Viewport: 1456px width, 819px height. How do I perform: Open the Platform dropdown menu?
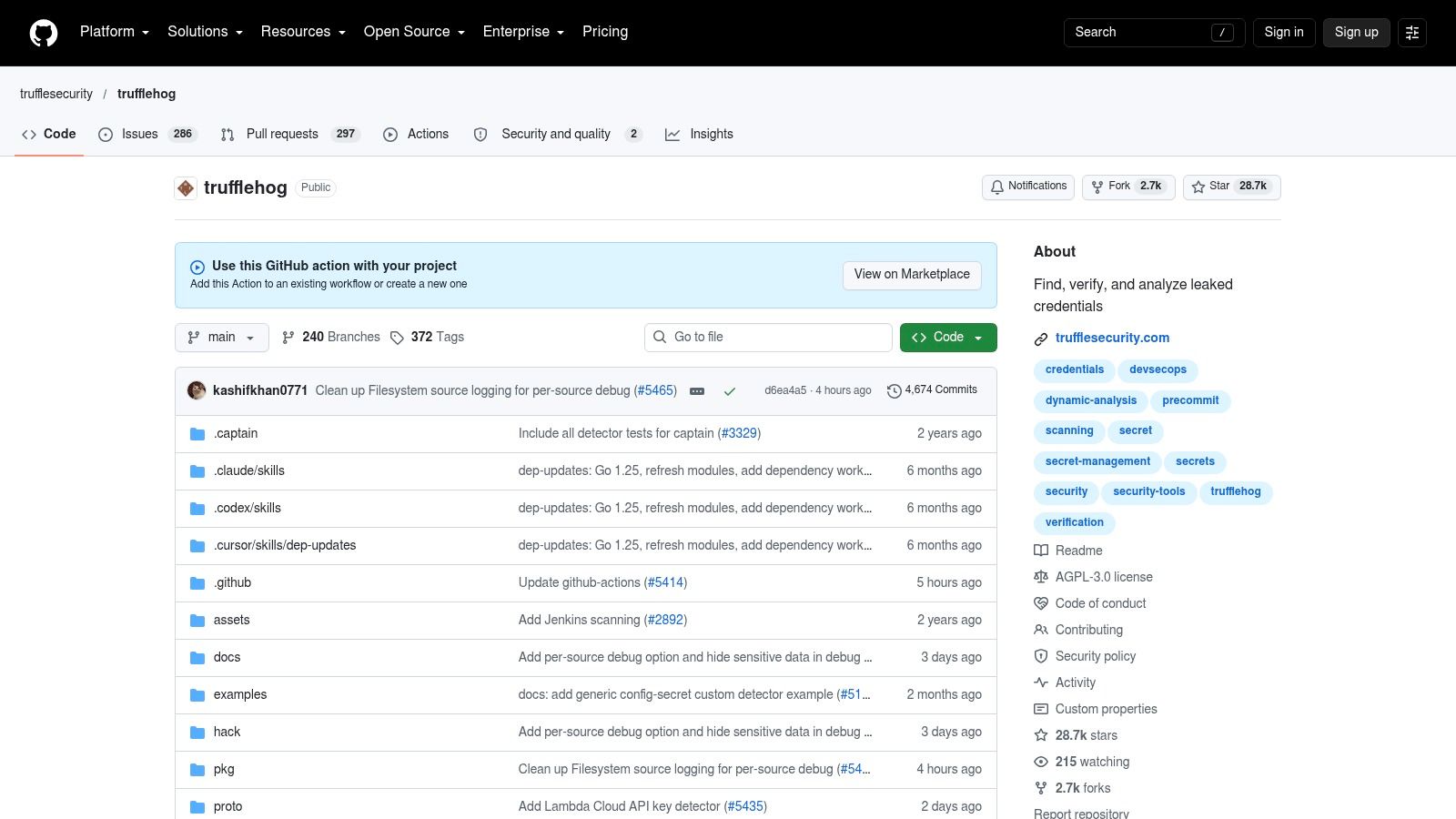pyautogui.click(x=115, y=32)
